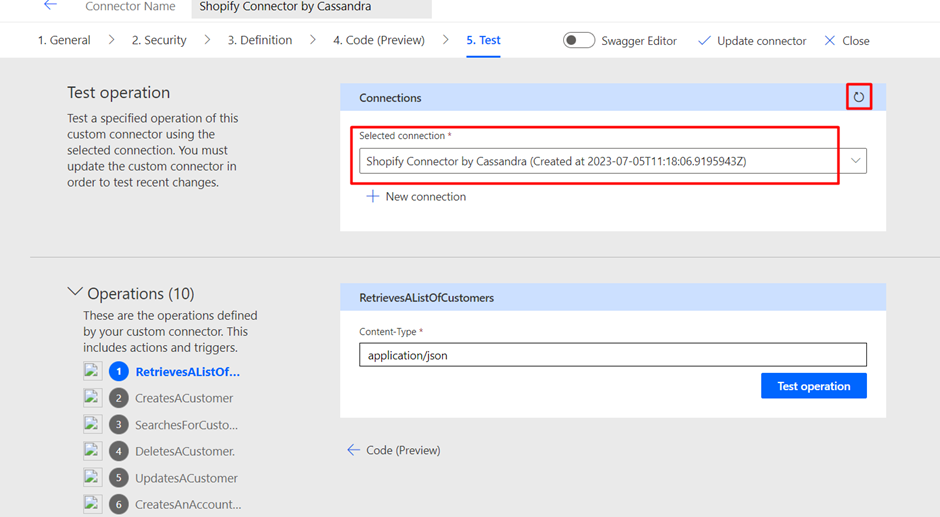The height and width of the screenshot is (517, 940).
Task: Click the RetrievesAListOfCustomers panel header
Action: click(613, 297)
